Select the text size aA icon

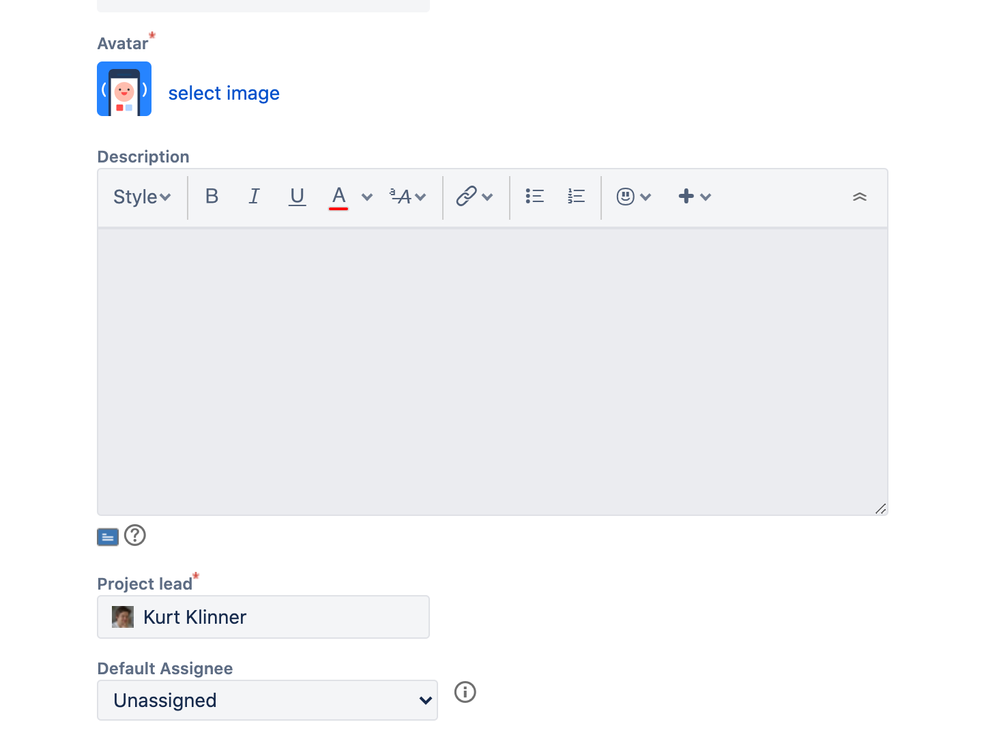tap(401, 196)
